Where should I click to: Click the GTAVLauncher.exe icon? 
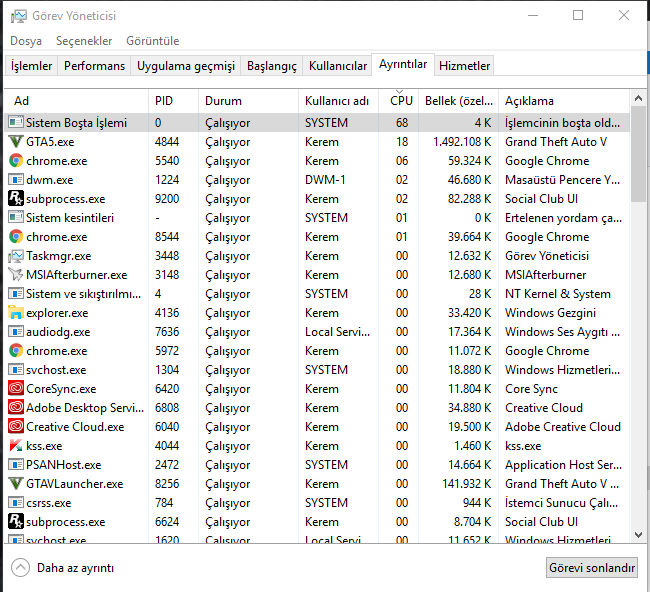[x=16, y=484]
